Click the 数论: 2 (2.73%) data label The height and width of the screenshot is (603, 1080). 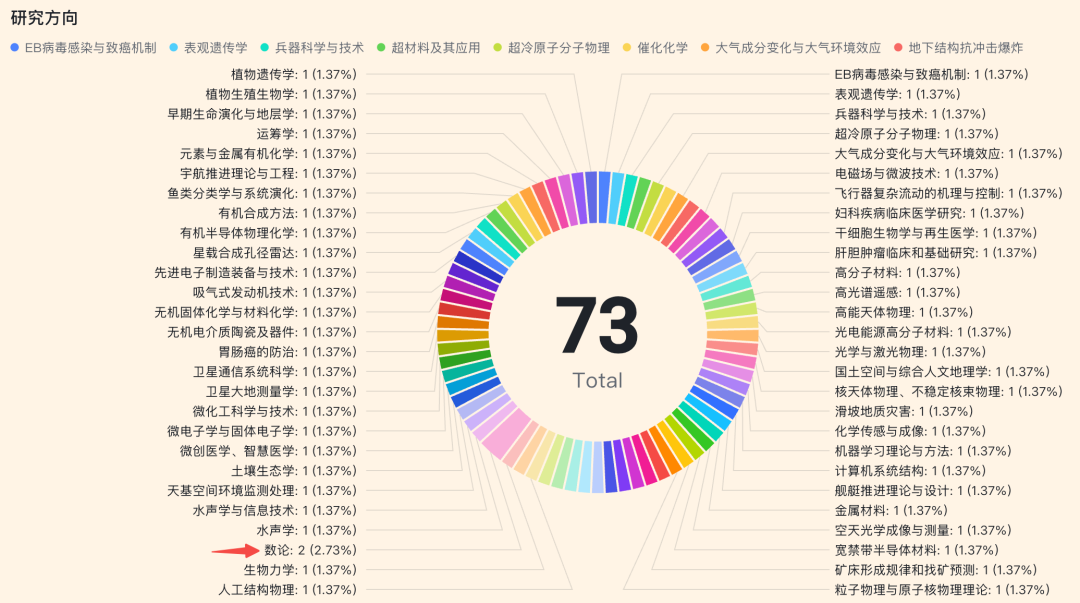[x=310, y=550]
